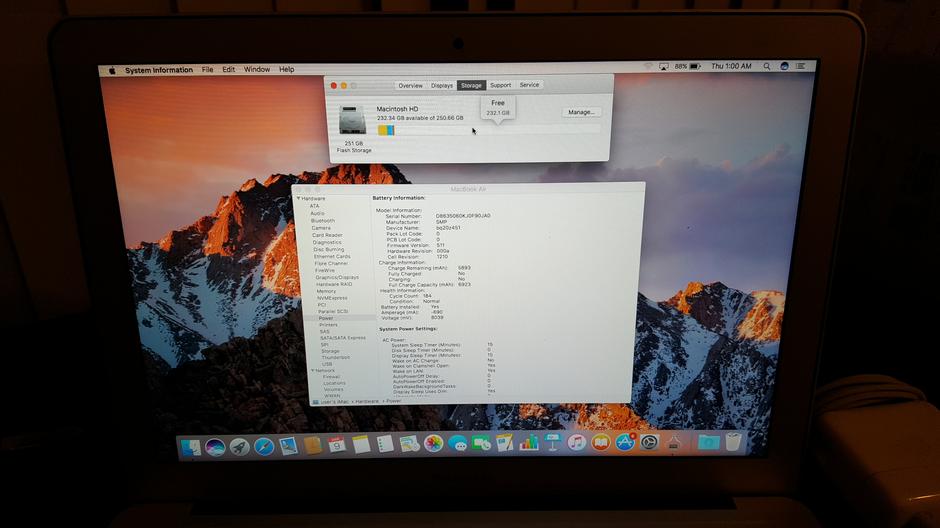Switch to the Support tab

click(501, 85)
